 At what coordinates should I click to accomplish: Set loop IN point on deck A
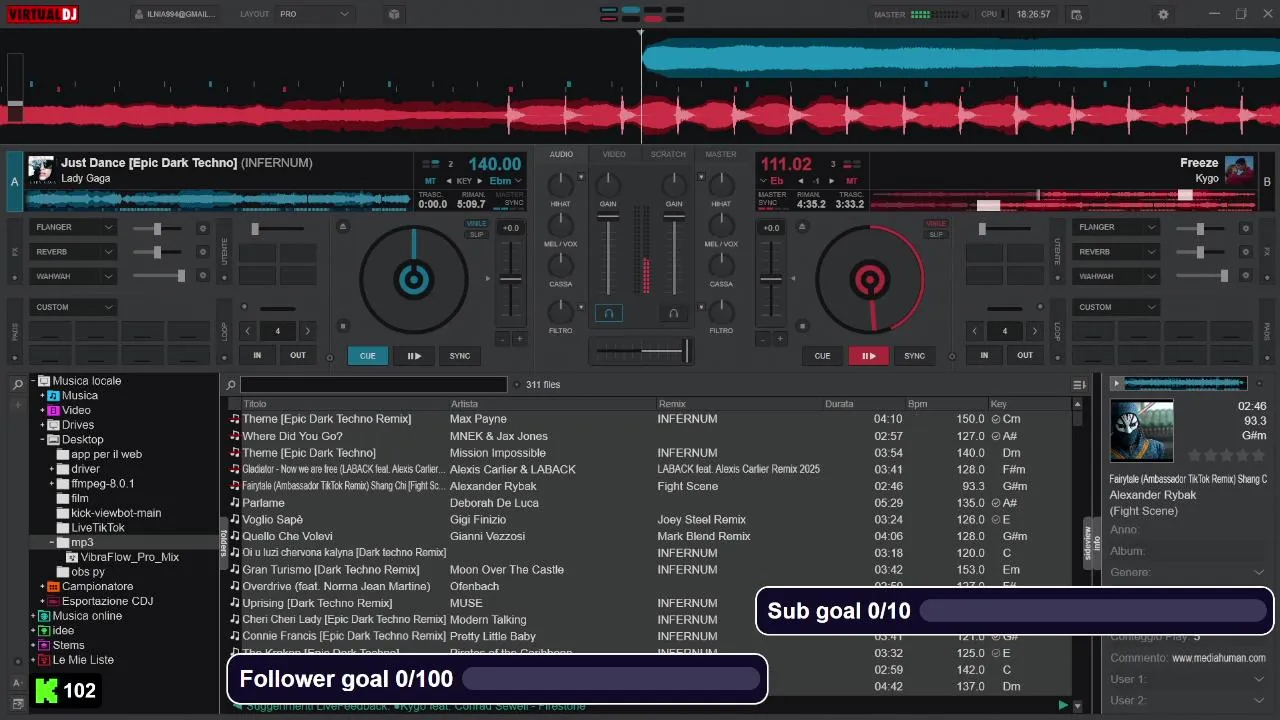[257, 355]
